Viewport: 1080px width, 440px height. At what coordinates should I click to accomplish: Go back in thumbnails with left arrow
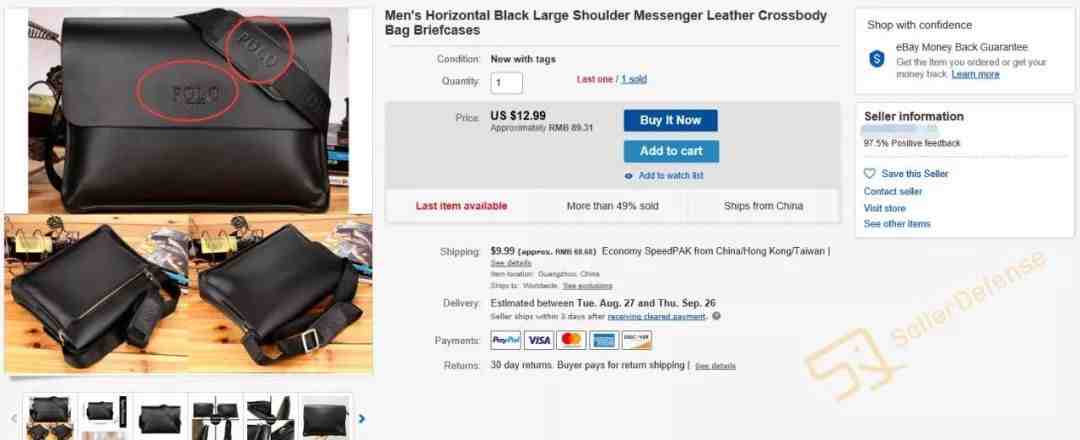[12, 418]
